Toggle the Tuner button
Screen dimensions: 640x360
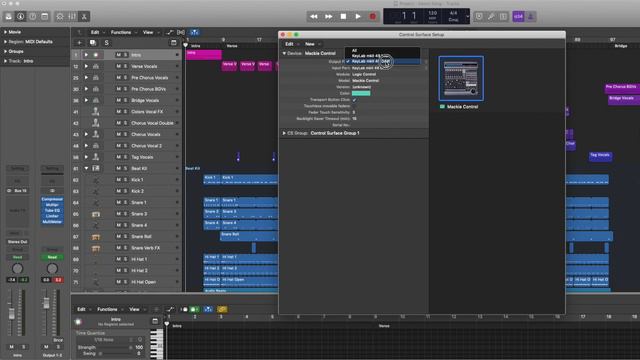point(491,16)
